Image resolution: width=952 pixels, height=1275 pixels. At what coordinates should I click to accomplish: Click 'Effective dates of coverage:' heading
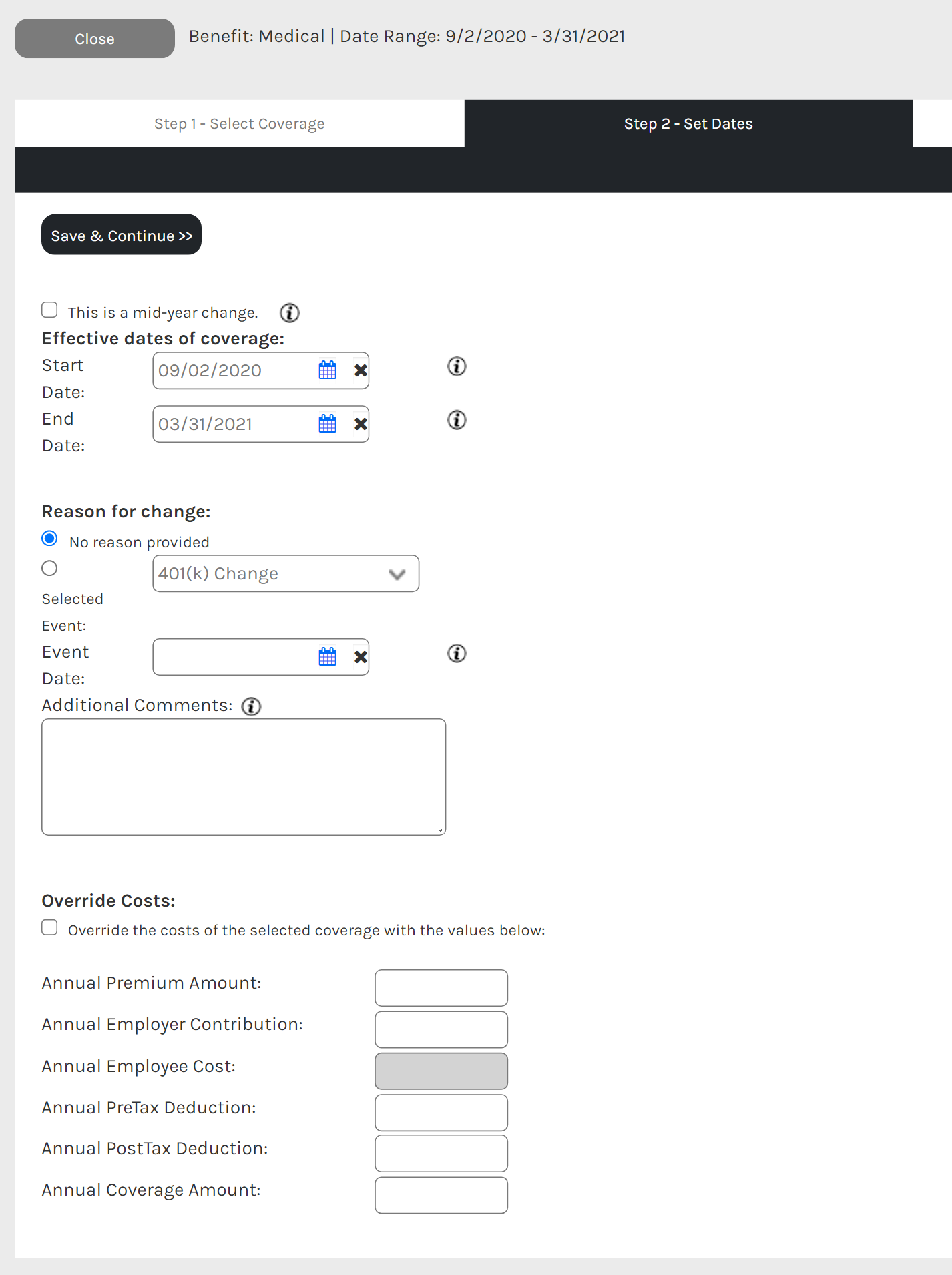click(164, 339)
